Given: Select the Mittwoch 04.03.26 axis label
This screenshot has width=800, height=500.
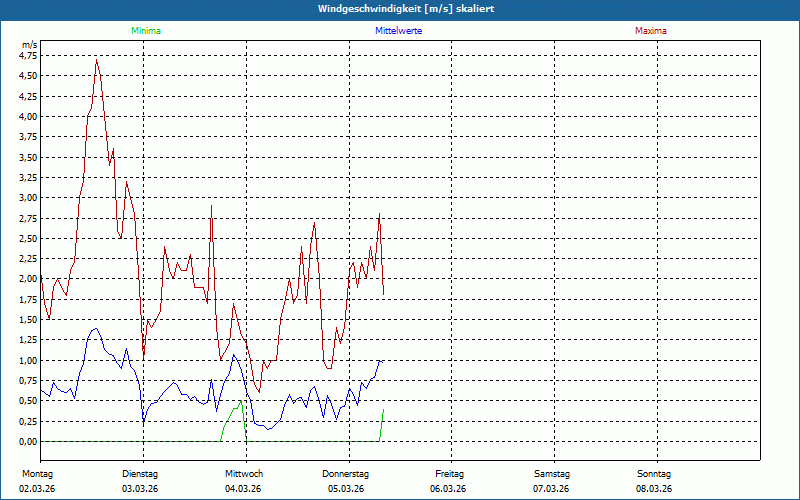Looking at the screenshot, I should click(243, 481).
